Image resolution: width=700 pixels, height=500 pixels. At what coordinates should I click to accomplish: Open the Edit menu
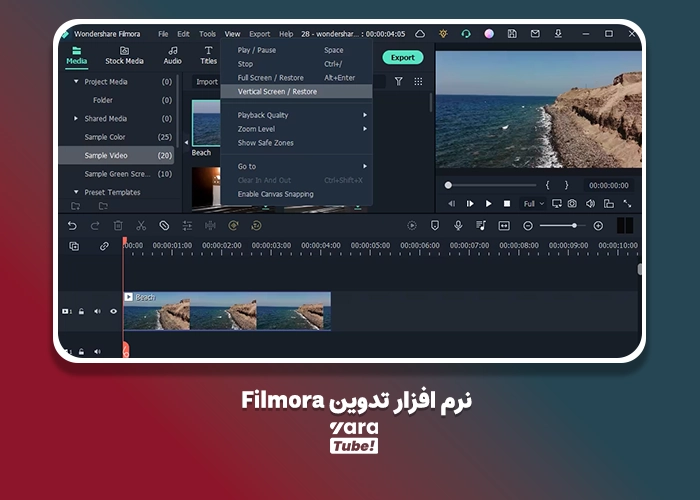click(x=183, y=34)
